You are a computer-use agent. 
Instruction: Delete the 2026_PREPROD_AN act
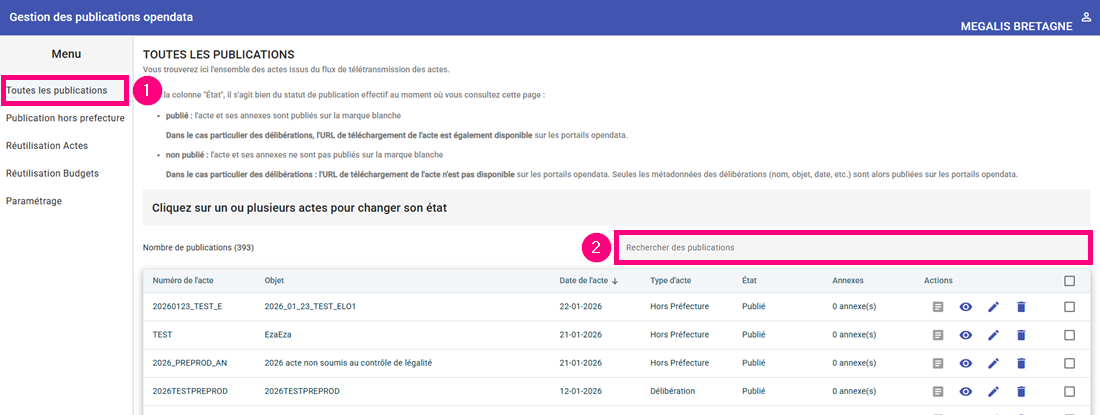click(x=1021, y=363)
